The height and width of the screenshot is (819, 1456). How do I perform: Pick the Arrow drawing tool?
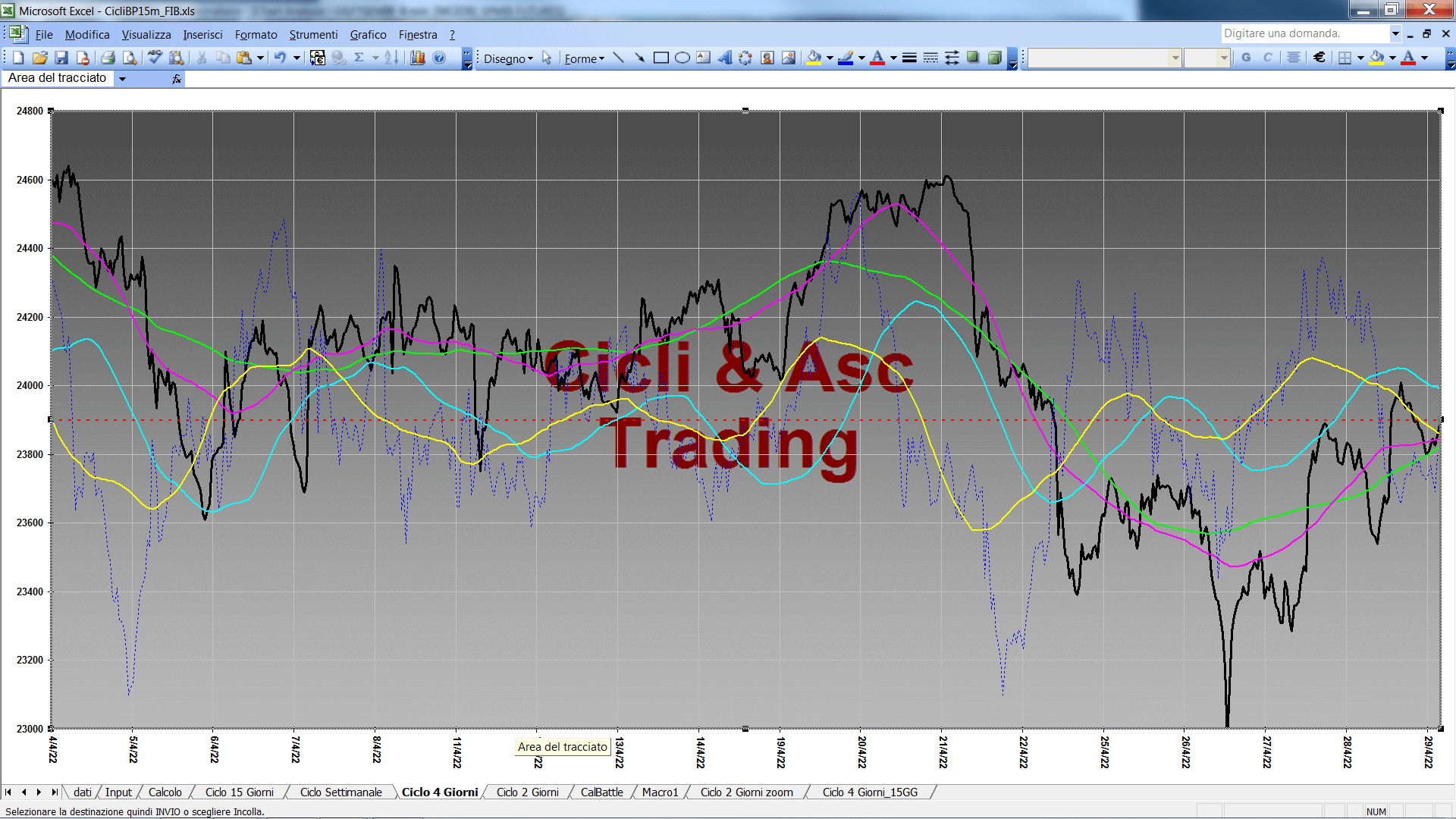click(x=639, y=58)
